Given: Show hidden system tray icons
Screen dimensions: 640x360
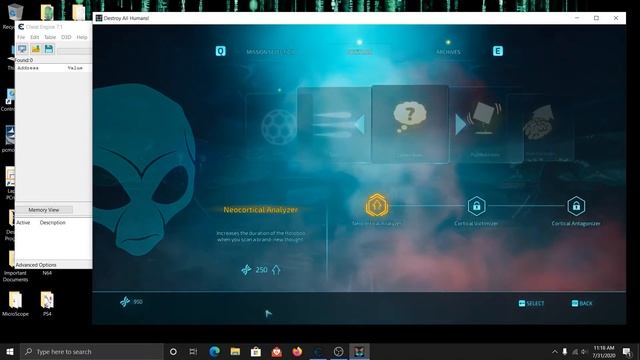Looking at the screenshot, I should coord(554,351).
